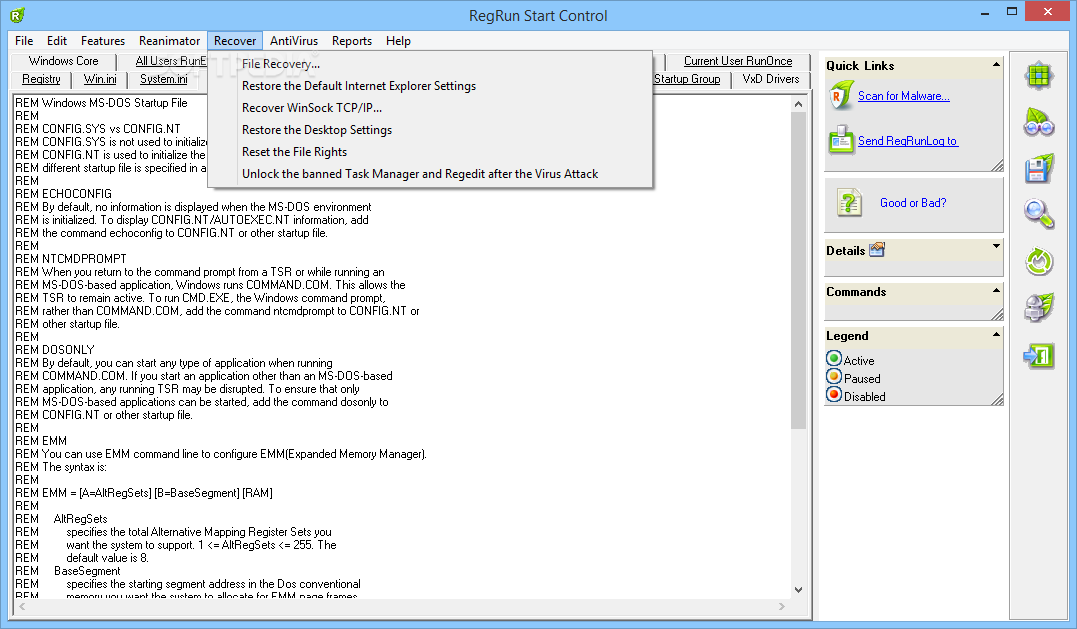Collapse the Commands panel
The height and width of the screenshot is (629, 1077).
996,290
